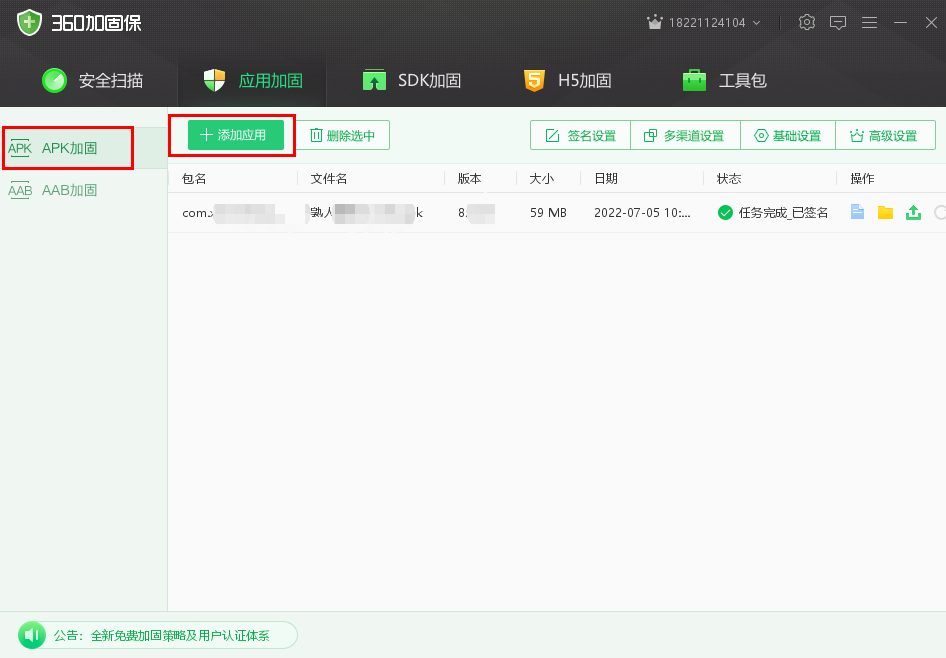Open the feedback message icon
Image resolution: width=946 pixels, height=658 pixels.
click(x=838, y=23)
